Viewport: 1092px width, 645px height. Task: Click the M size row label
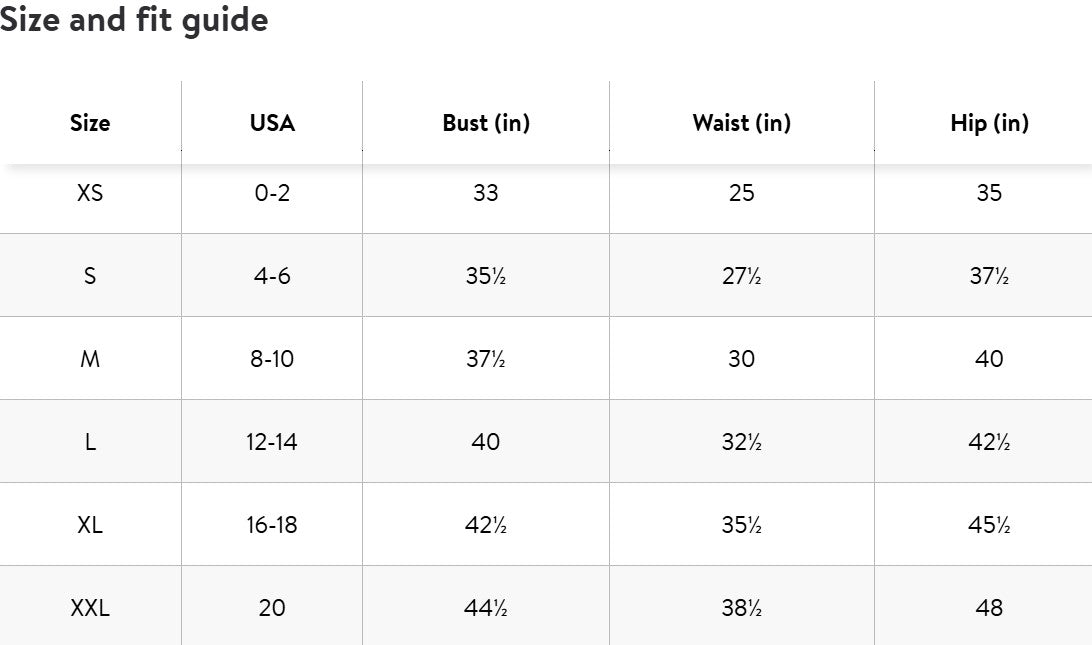90,359
